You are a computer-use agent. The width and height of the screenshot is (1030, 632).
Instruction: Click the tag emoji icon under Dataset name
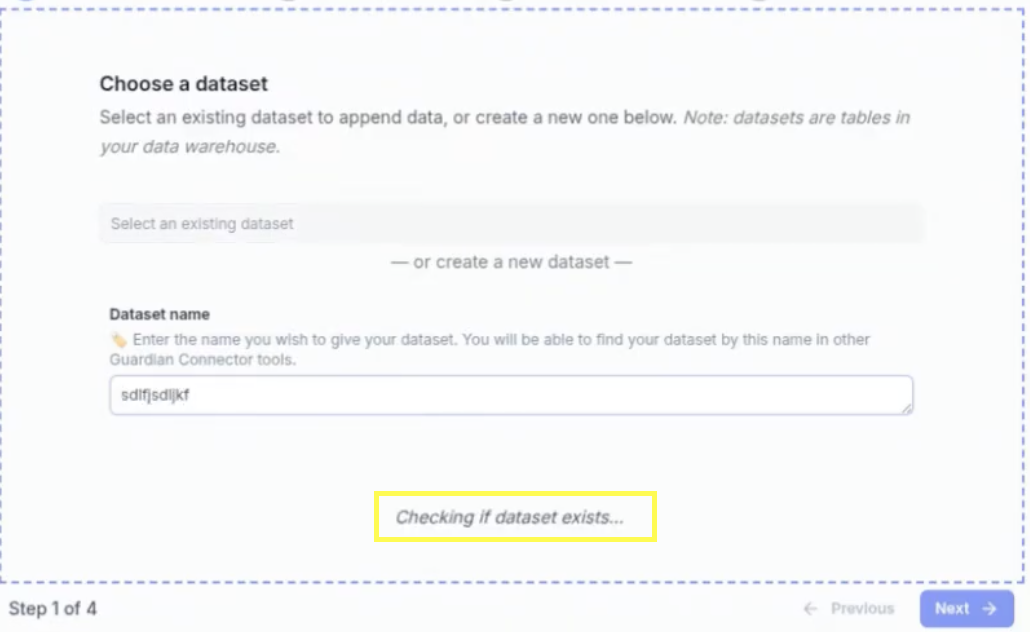(118, 340)
